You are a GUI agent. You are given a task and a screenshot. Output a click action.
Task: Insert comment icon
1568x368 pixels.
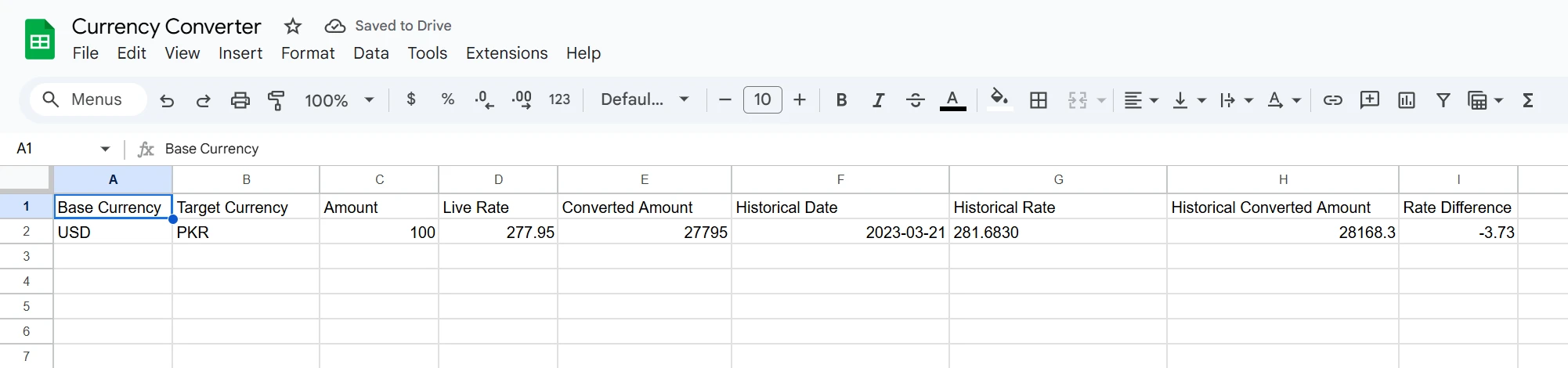1370,99
